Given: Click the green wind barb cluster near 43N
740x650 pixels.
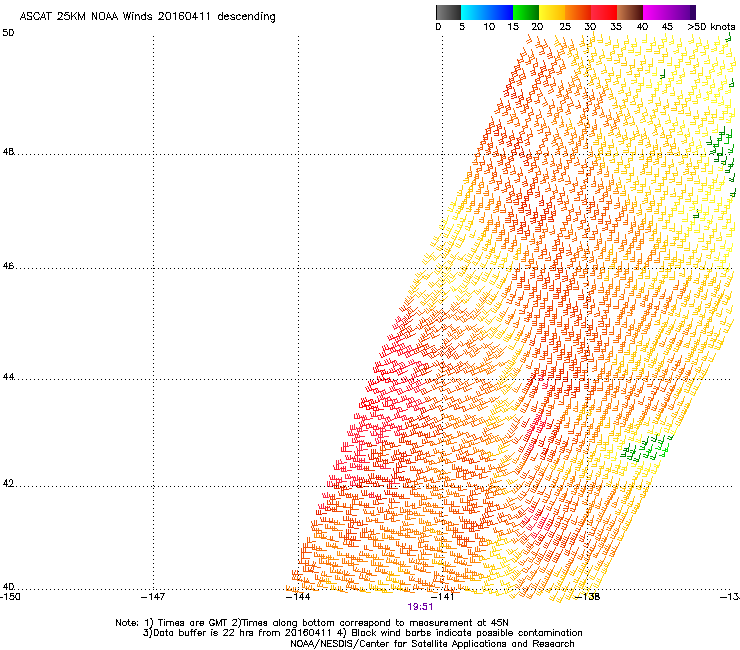Looking at the screenshot, I should coord(646,447).
